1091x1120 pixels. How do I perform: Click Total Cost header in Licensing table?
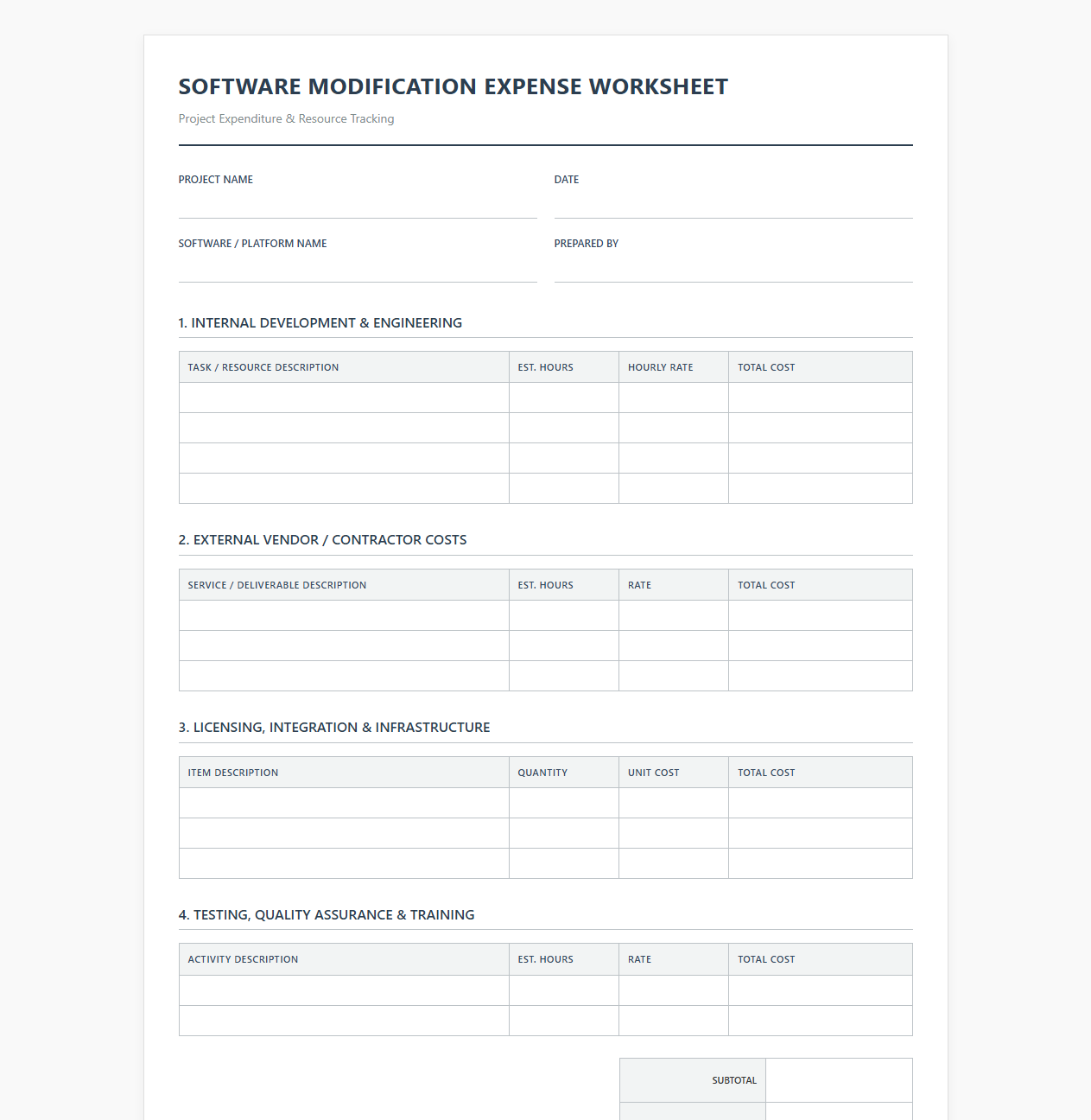coord(821,773)
